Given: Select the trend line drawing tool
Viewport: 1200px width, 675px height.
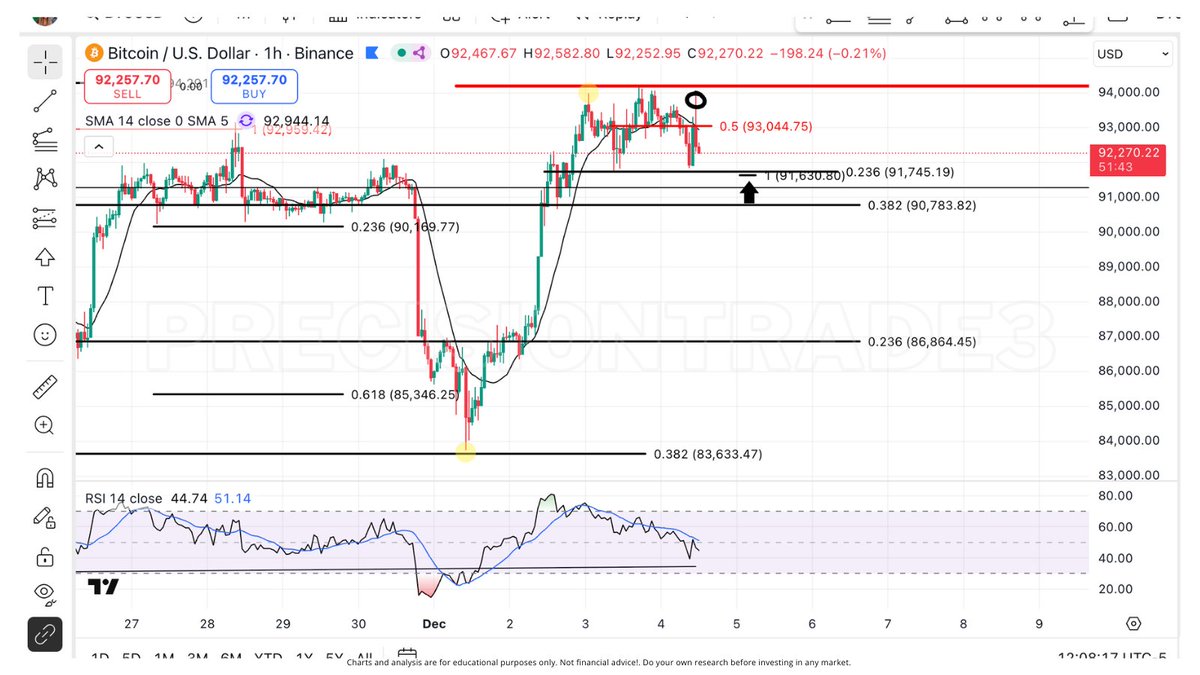Looking at the screenshot, I should pyautogui.click(x=45, y=100).
